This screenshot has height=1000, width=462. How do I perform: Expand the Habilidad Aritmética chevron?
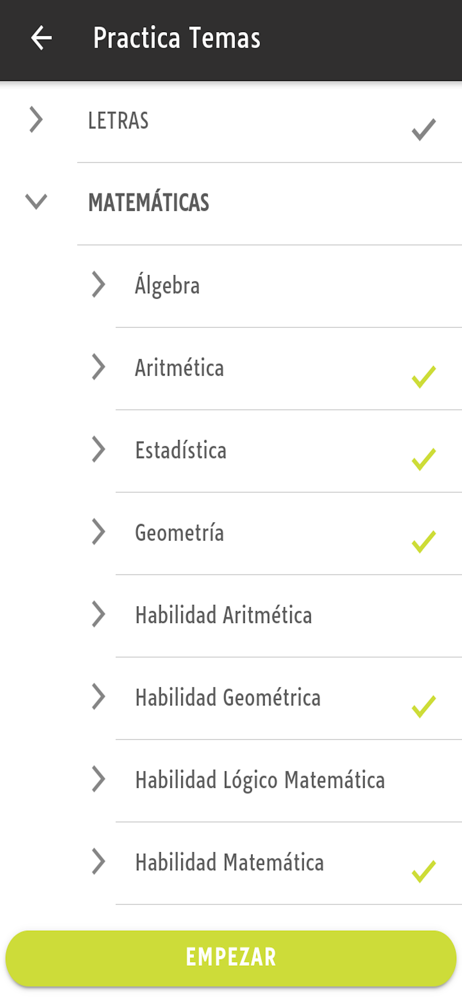[98, 614]
